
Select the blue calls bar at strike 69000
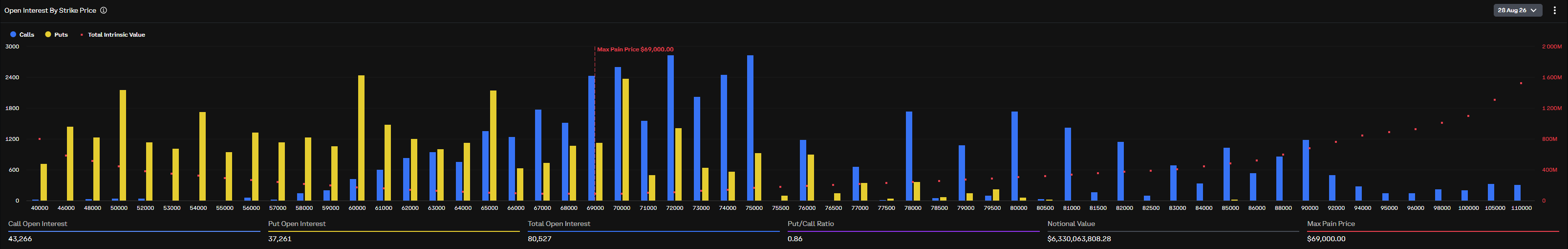coord(591,138)
